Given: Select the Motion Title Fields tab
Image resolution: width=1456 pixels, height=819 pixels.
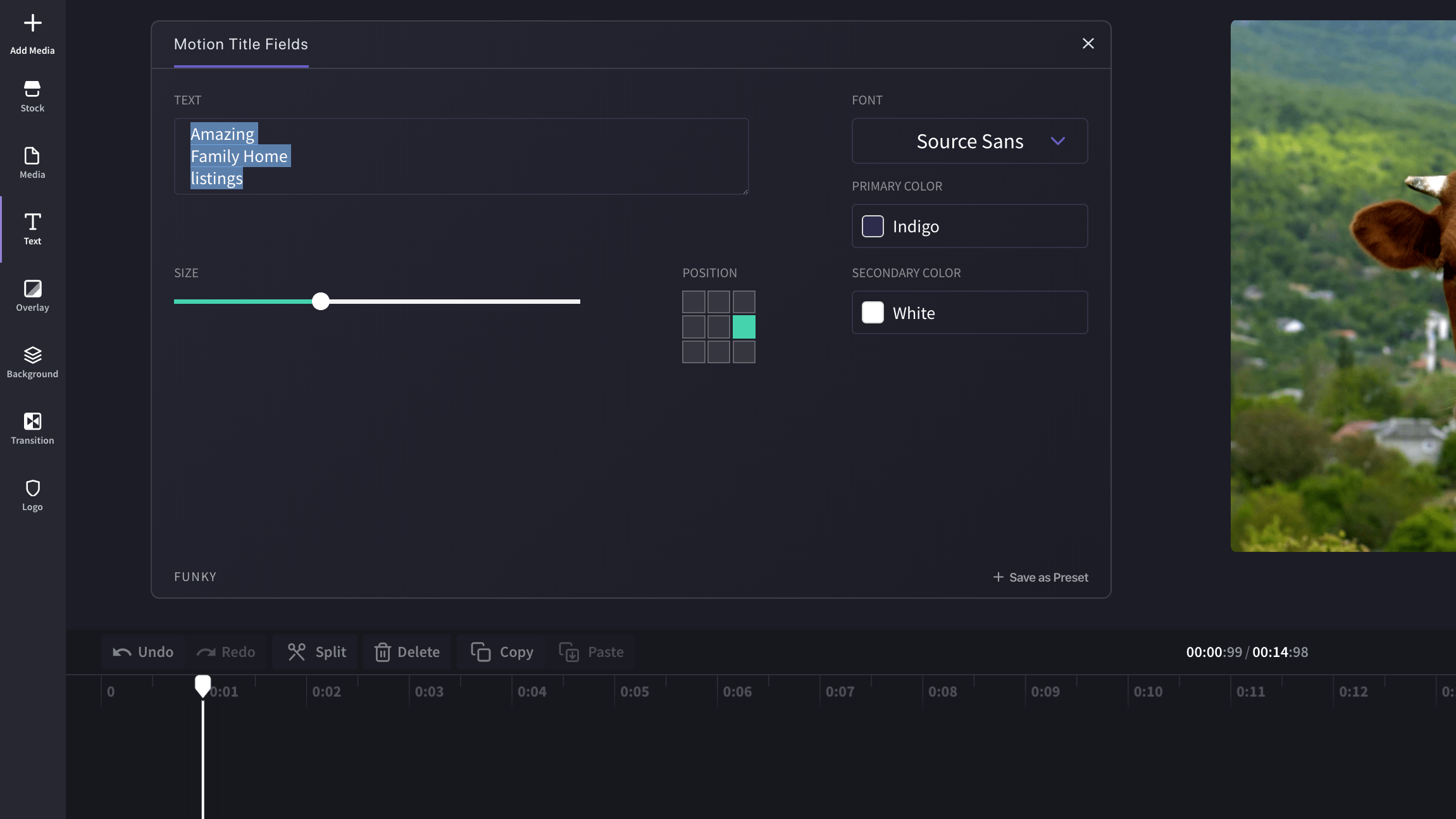Looking at the screenshot, I should click(241, 44).
